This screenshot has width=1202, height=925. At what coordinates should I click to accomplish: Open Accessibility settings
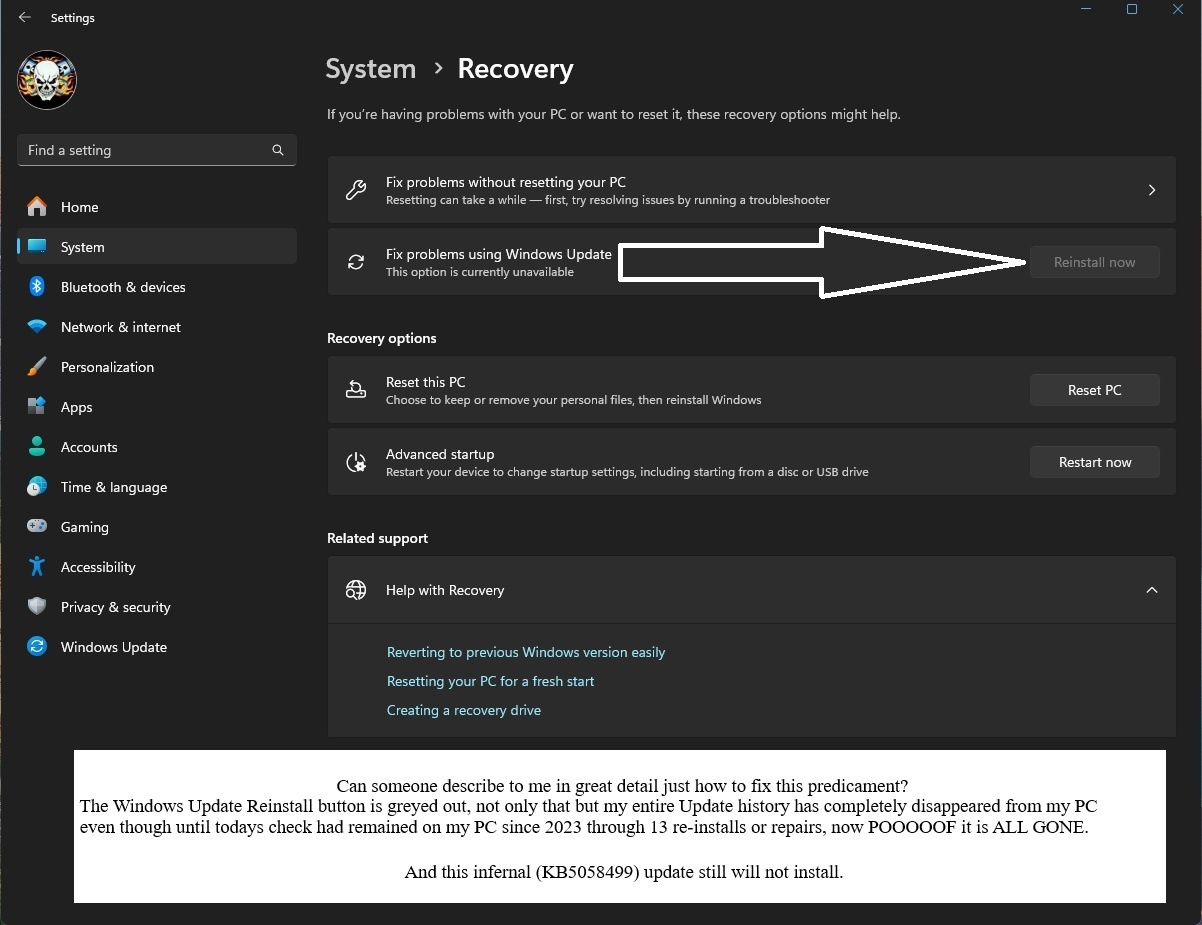point(97,567)
